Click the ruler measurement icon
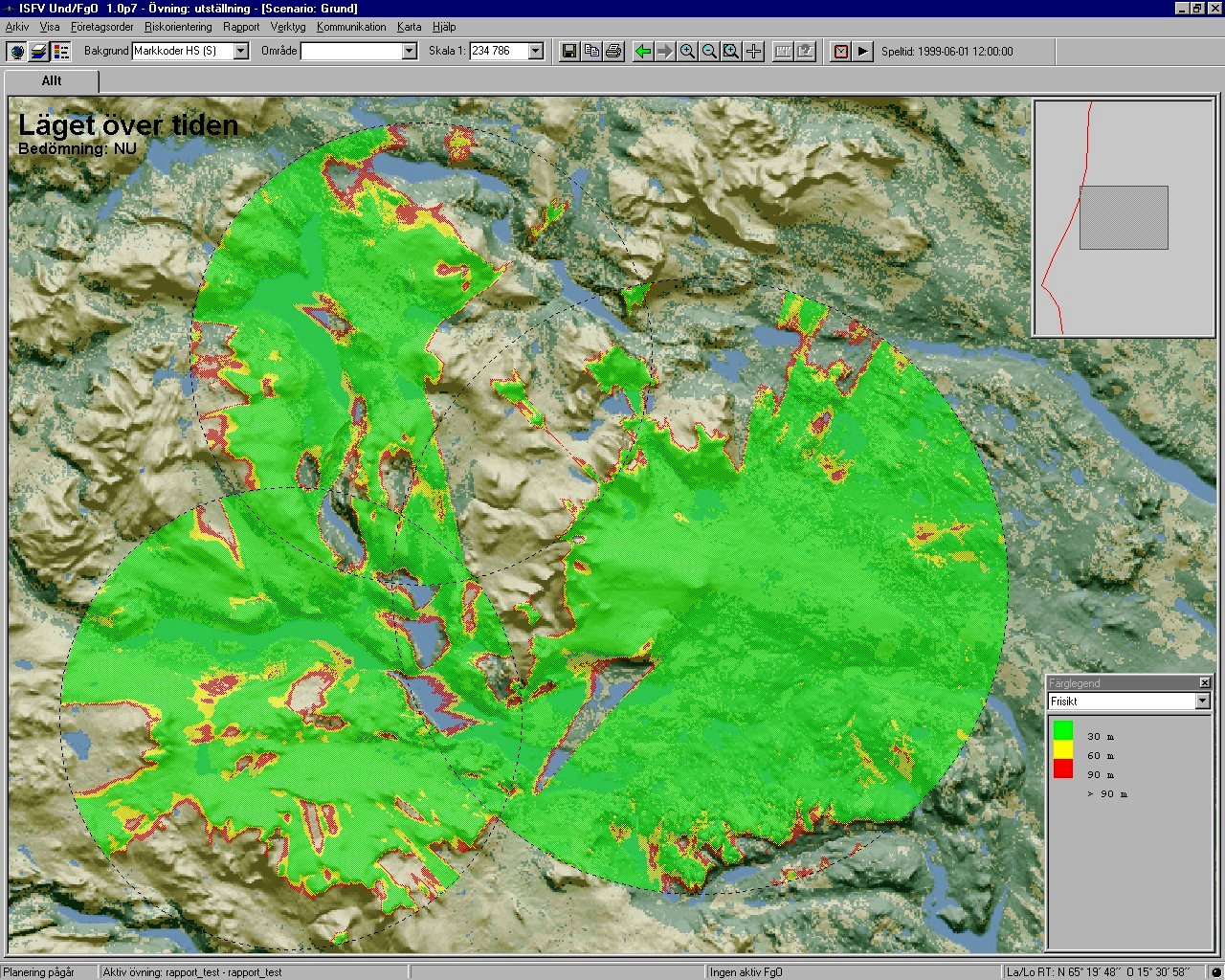 (x=783, y=51)
